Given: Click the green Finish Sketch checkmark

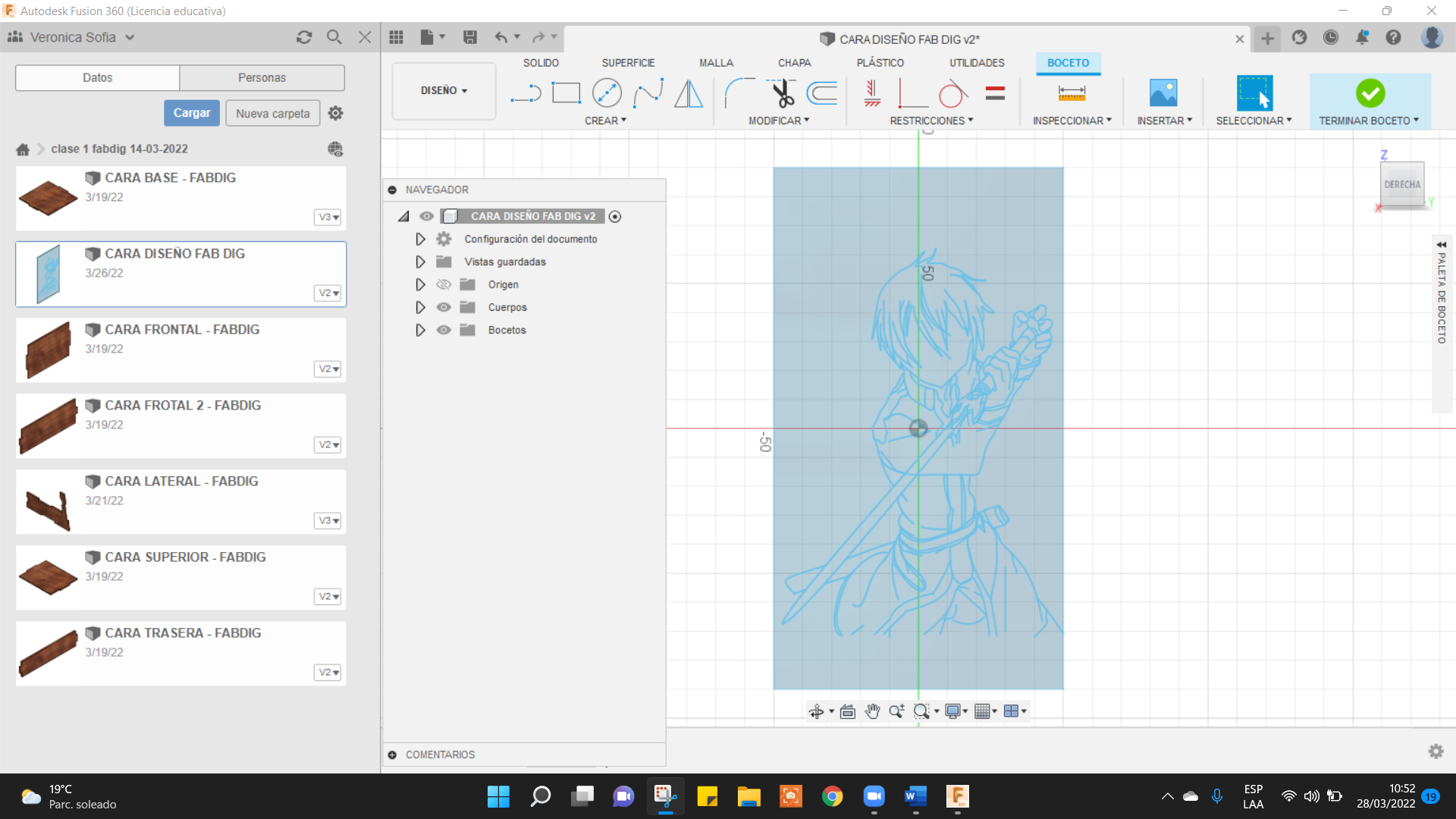Looking at the screenshot, I should click(x=1370, y=93).
